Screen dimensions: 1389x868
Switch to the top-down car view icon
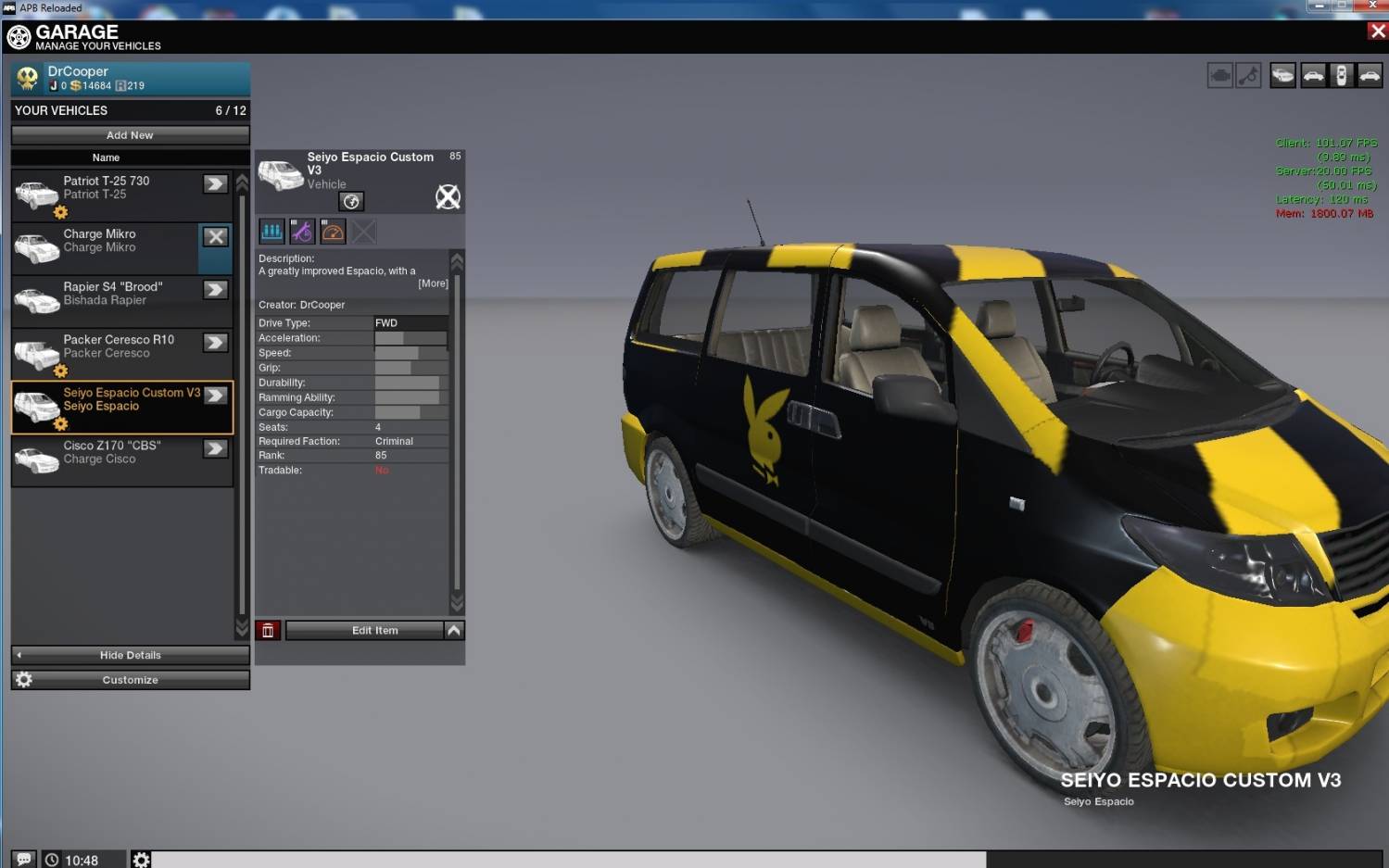(x=1341, y=76)
